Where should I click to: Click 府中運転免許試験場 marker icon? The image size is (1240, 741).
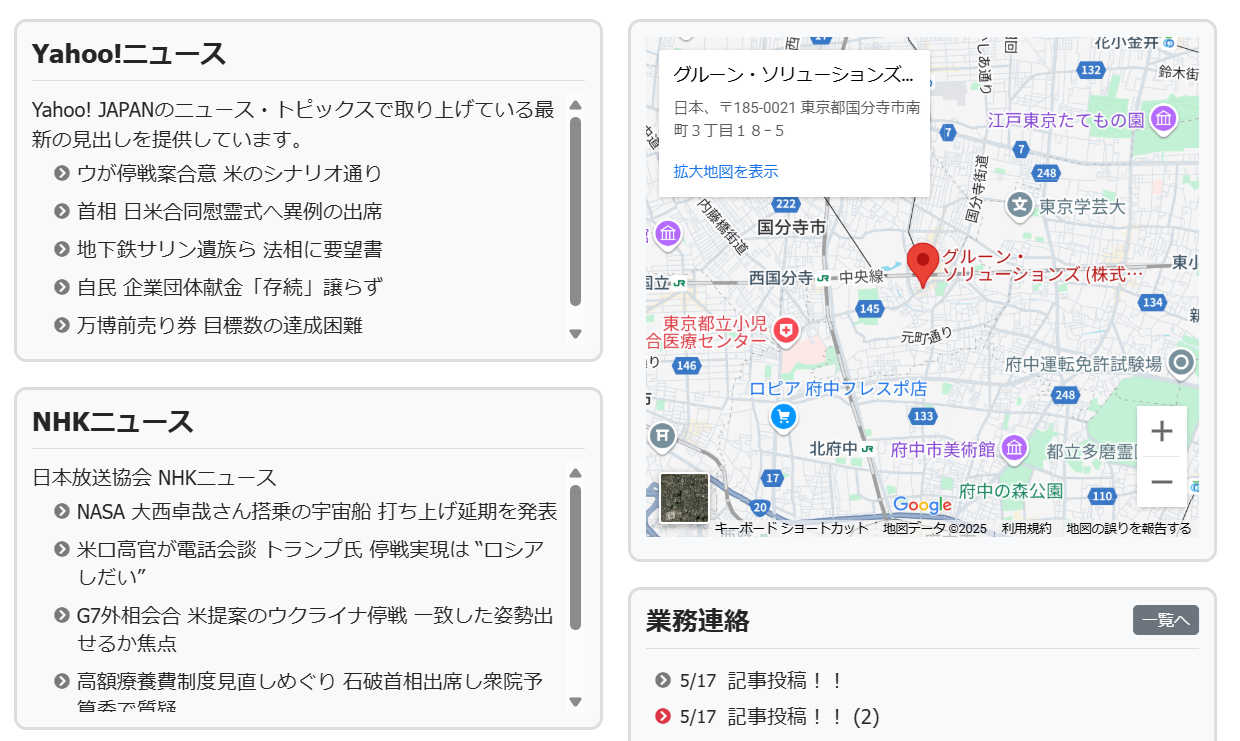tap(1182, 363)
